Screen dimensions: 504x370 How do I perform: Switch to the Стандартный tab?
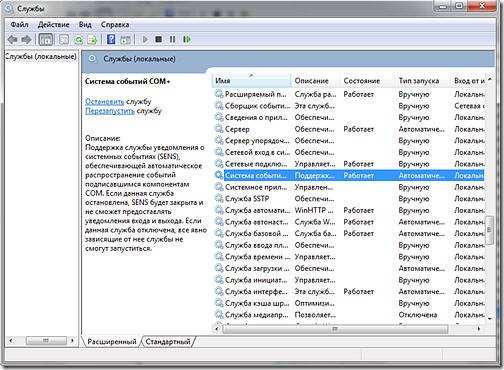[168, 342]
